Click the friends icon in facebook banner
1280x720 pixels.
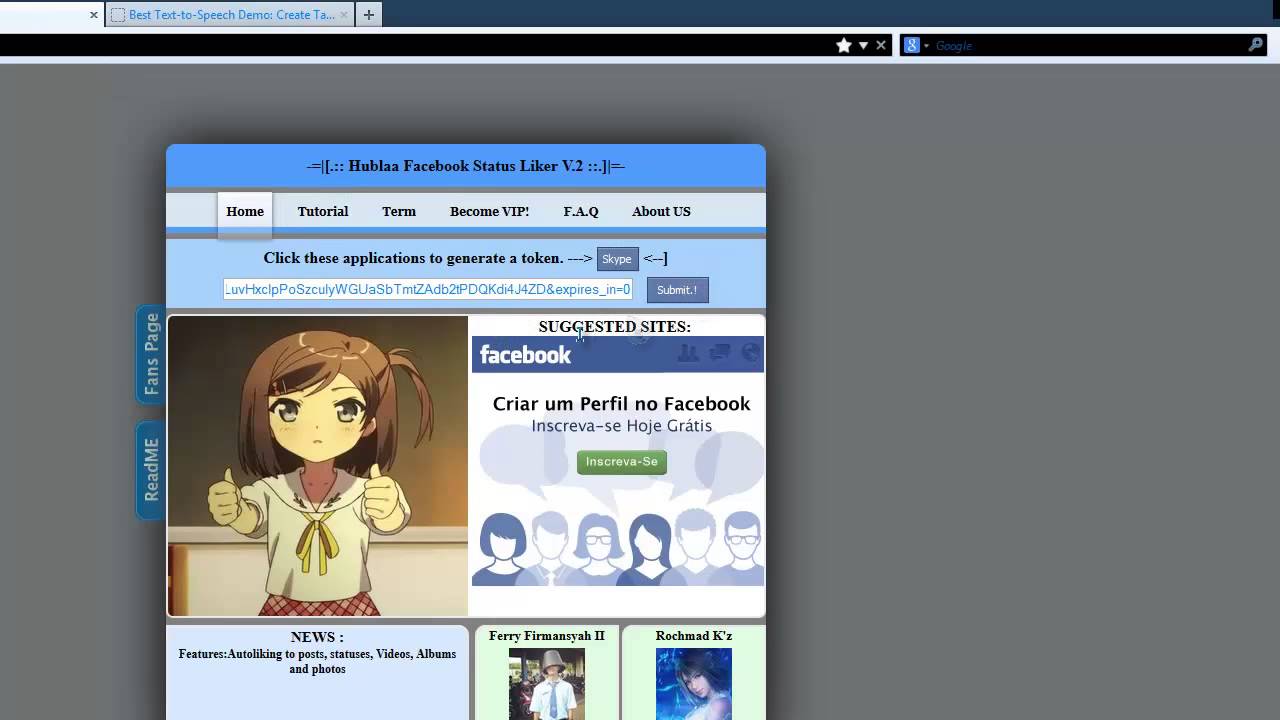pos(688,353)
